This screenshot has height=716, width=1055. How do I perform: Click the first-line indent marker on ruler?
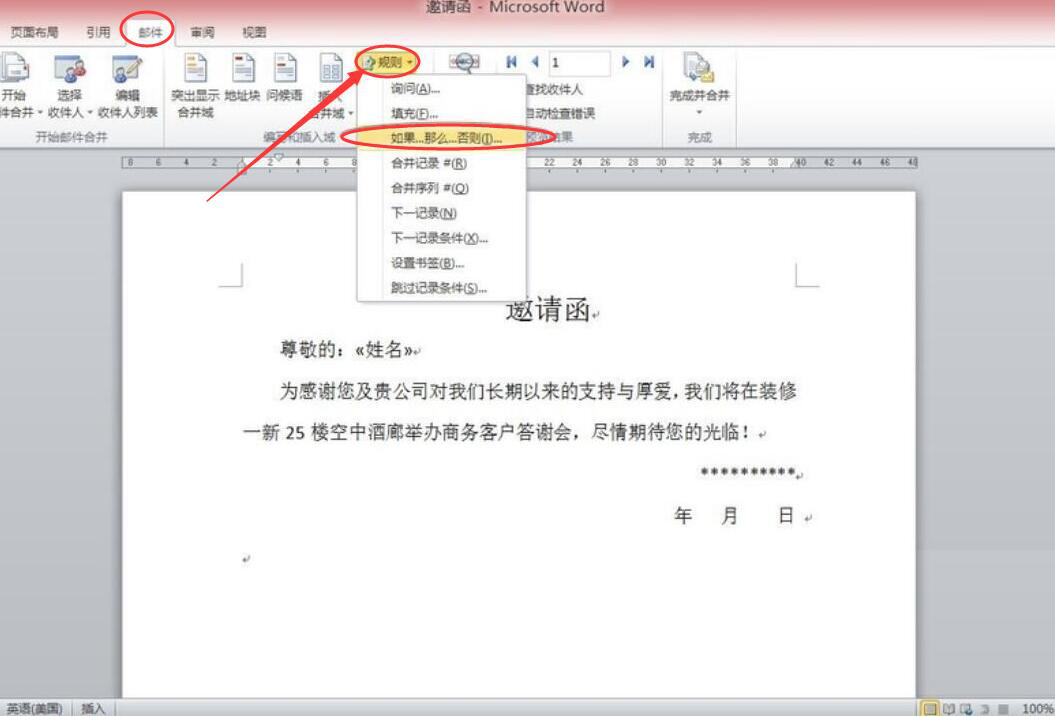point(279,159)
